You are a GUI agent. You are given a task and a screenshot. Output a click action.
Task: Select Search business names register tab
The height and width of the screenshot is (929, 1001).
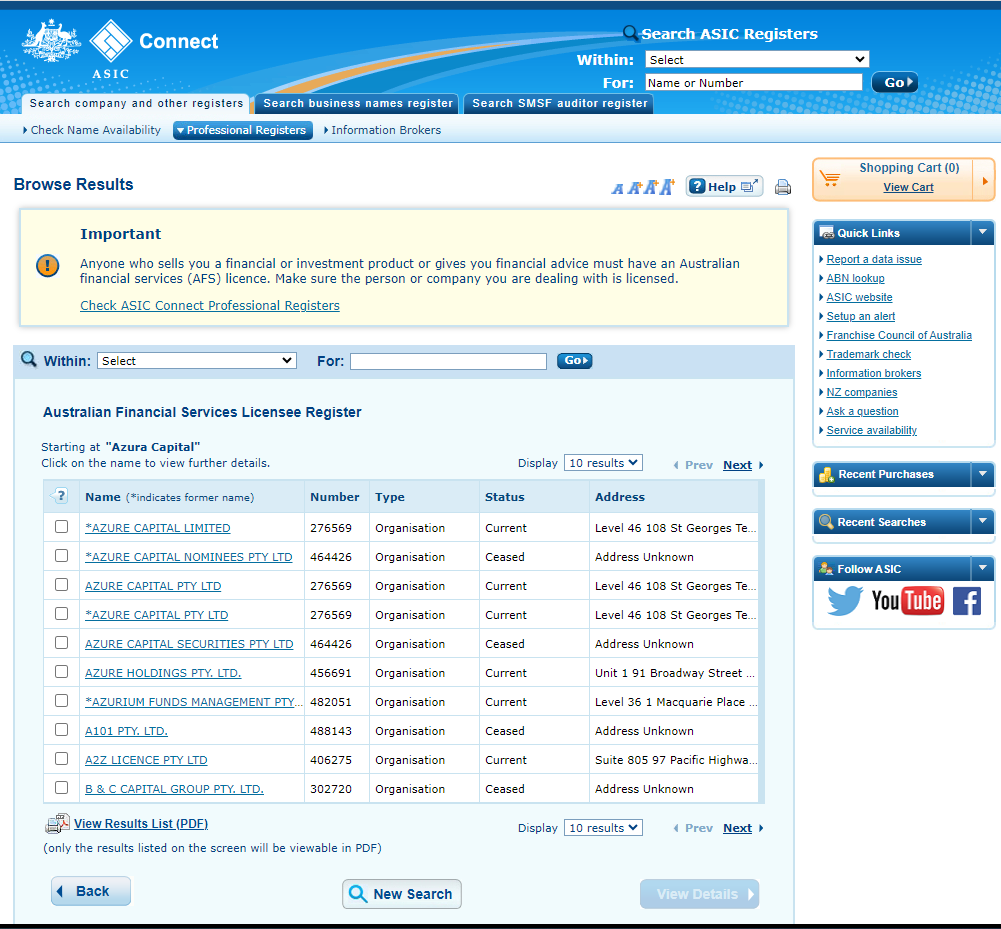pos(358,103)
